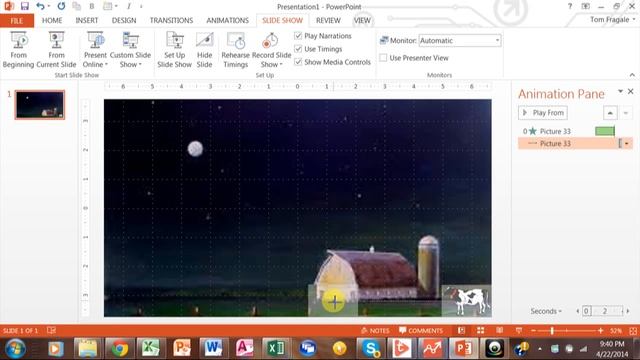640x360 pixels.
Task: Open the Undo history dropdown arrow
Action: tap(49, 7)
